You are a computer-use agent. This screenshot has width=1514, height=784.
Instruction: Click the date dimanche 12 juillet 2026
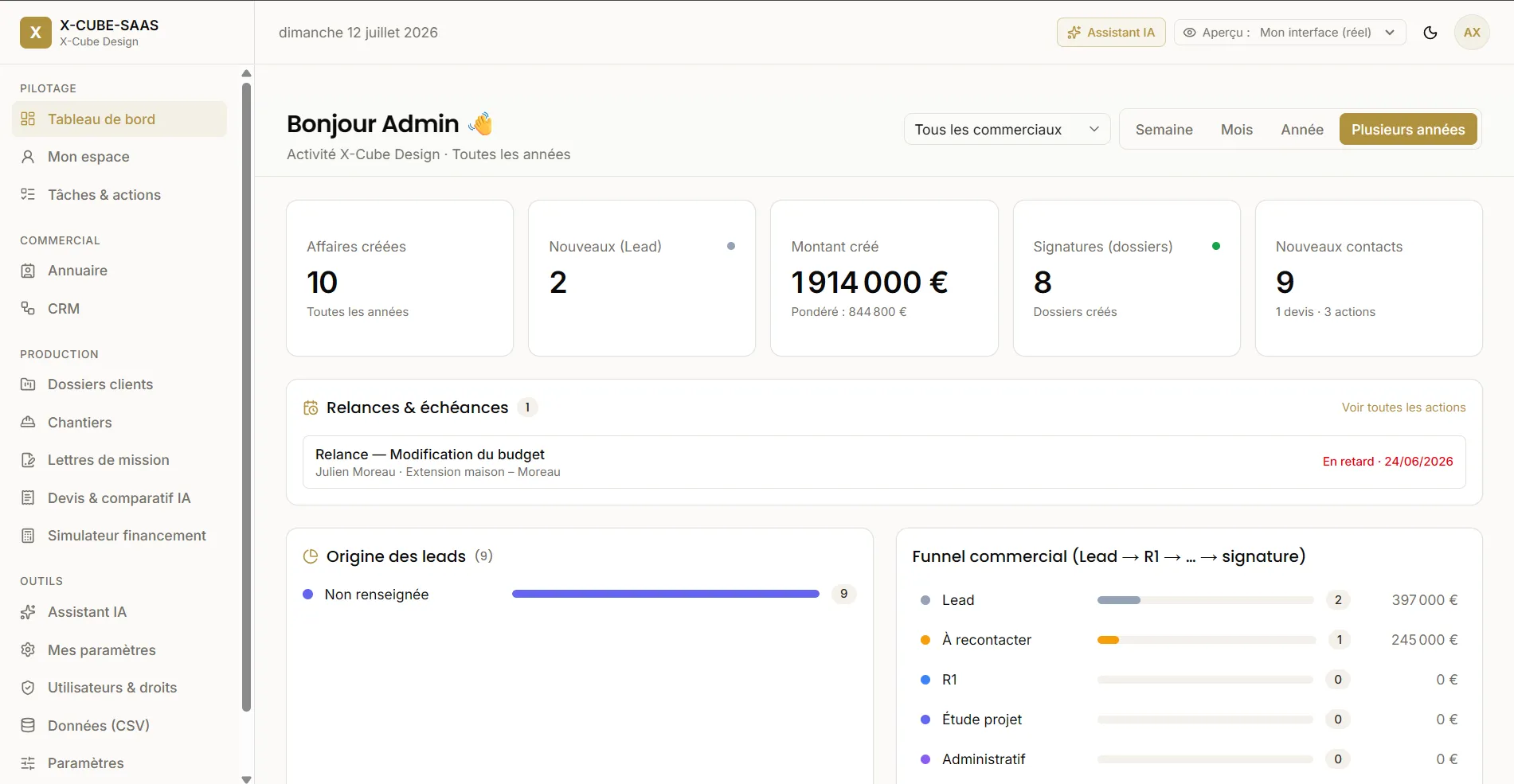click(358, 33)
